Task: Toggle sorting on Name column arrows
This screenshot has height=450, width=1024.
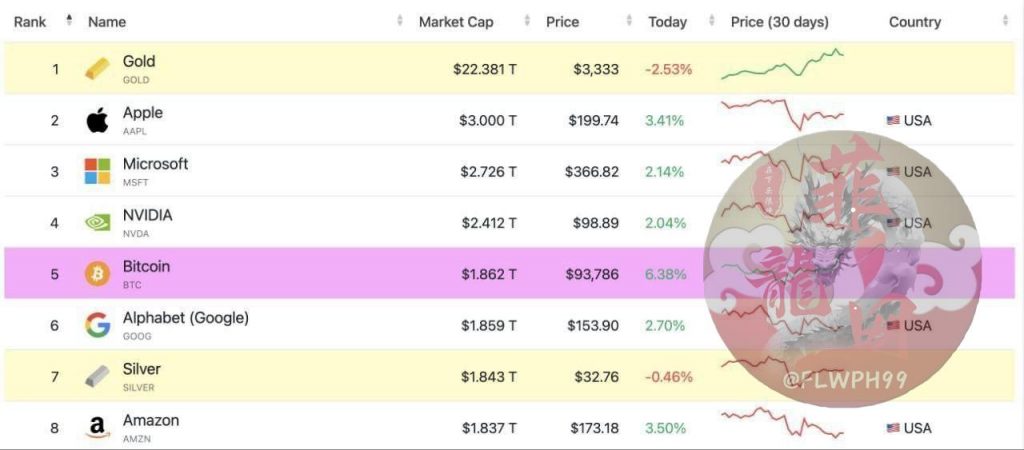Action: 400,21
